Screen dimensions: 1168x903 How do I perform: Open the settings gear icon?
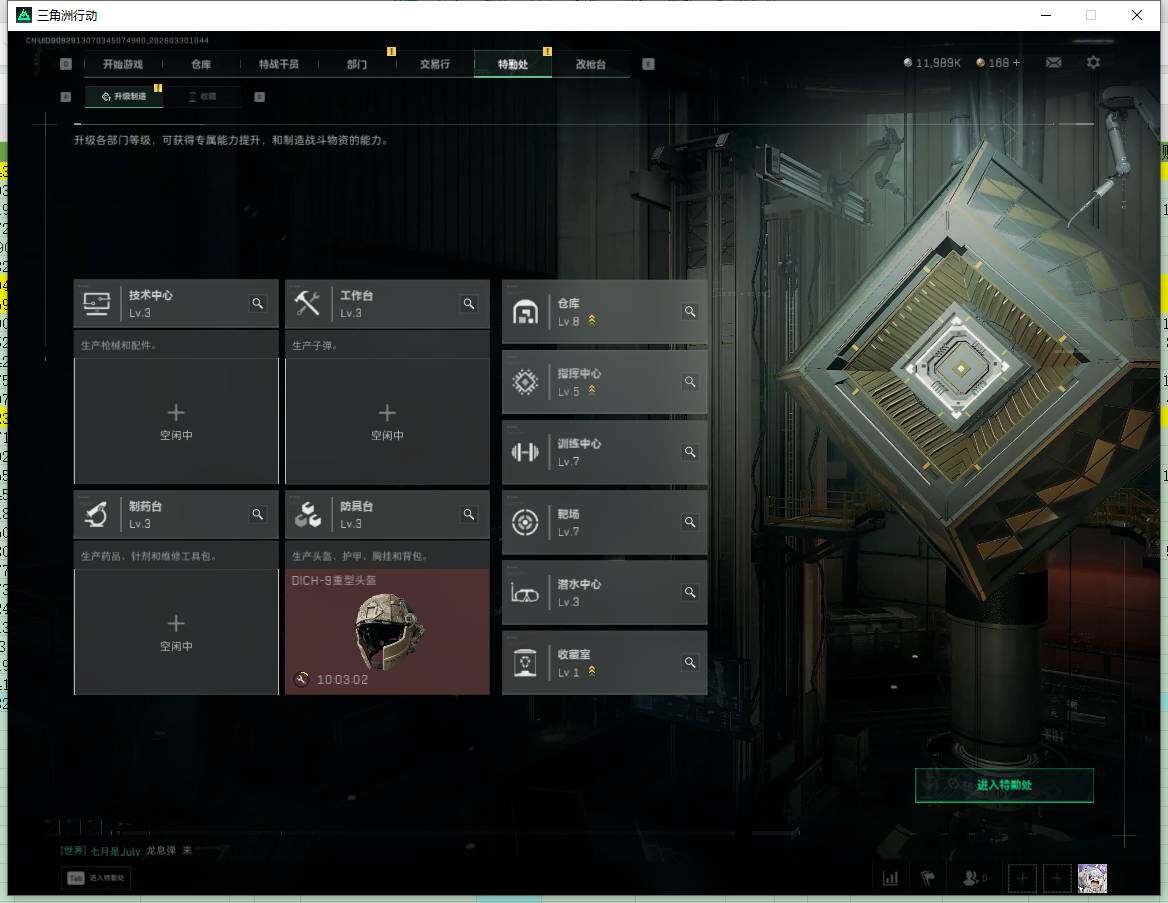click(x=1093, y=63)
